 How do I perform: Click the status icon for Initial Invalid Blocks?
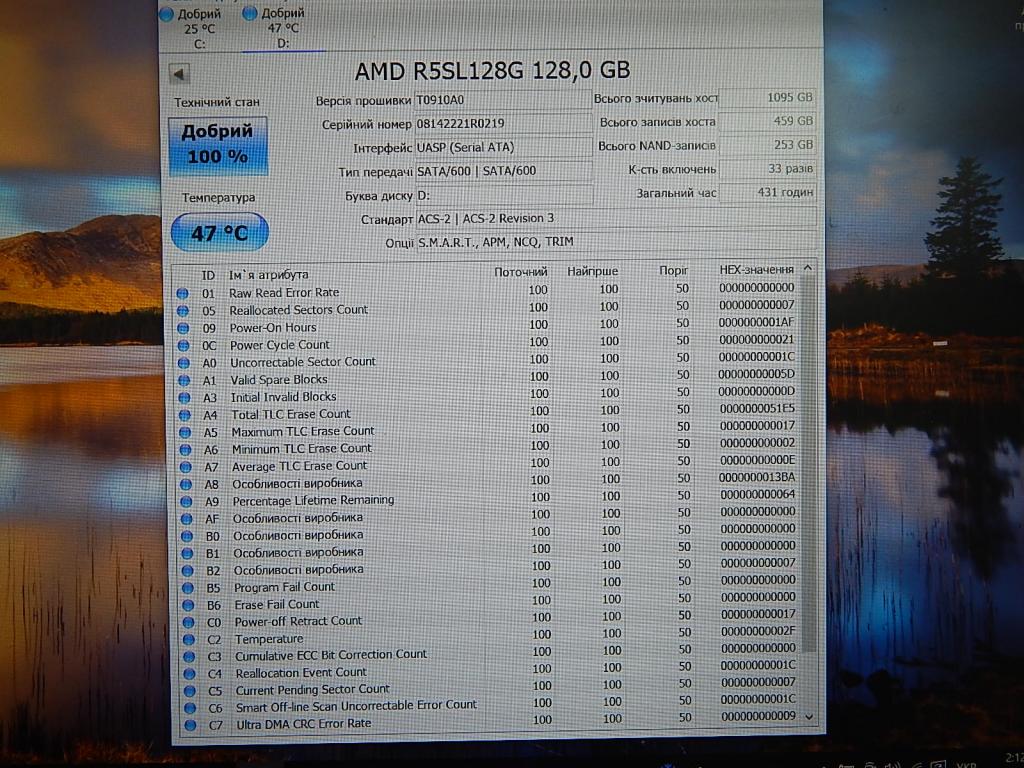[184, 398]
